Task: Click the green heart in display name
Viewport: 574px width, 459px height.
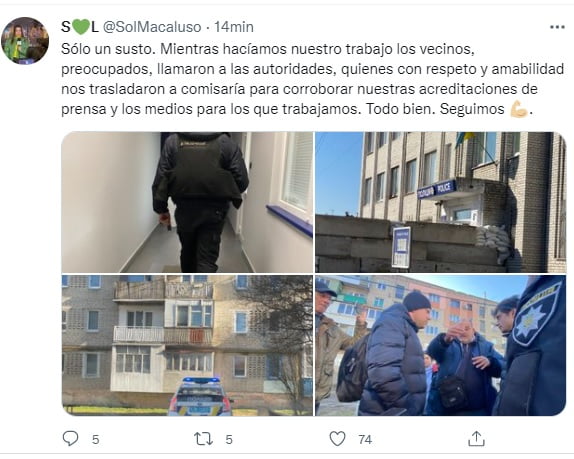Action: point(81,27)
